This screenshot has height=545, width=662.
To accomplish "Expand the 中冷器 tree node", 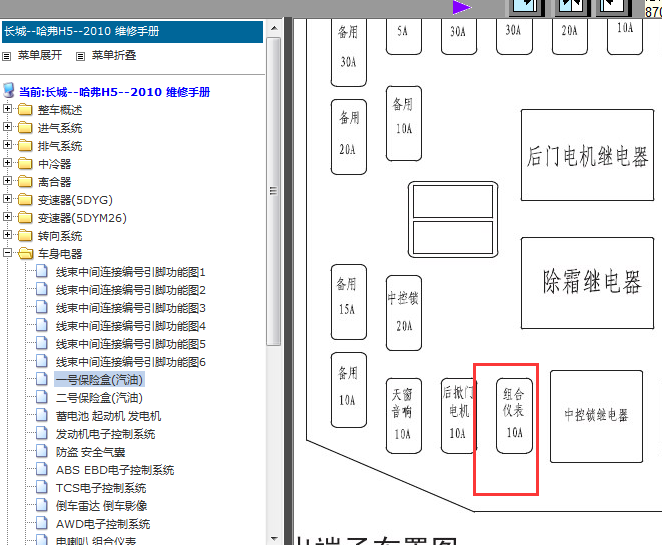I will [x=7, y=163].
